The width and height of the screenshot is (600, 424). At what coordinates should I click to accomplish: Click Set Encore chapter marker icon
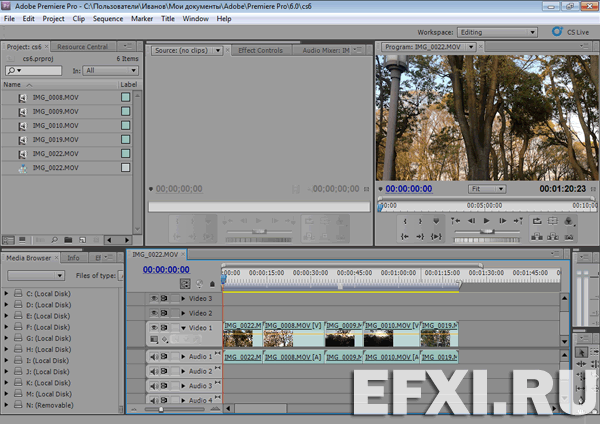pos(199,284)
